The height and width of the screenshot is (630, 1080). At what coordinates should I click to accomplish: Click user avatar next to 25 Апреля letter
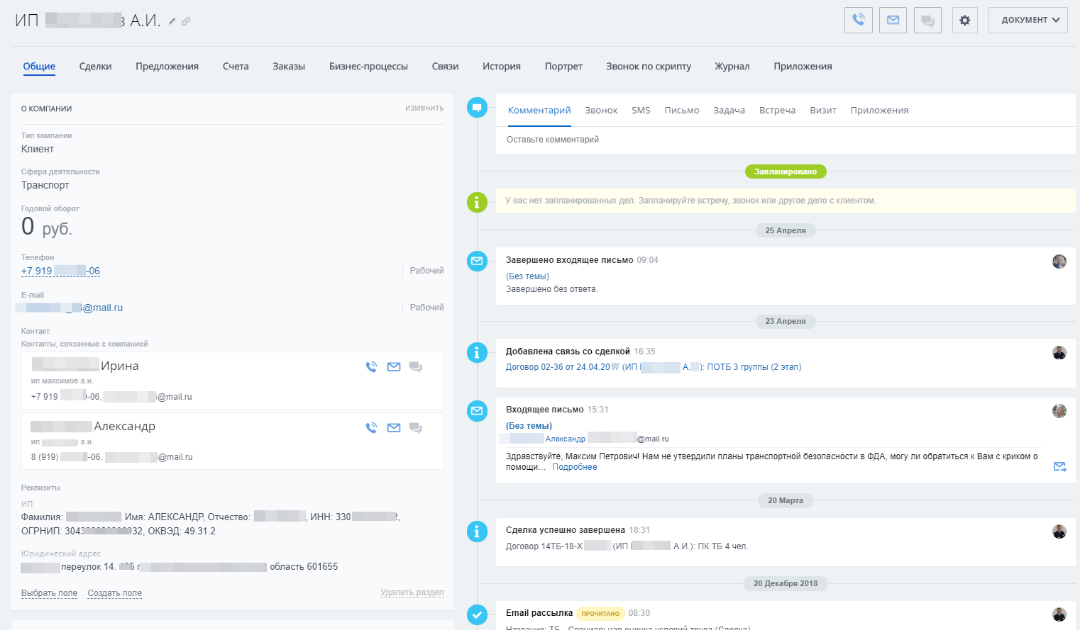tap(1059, 261)
